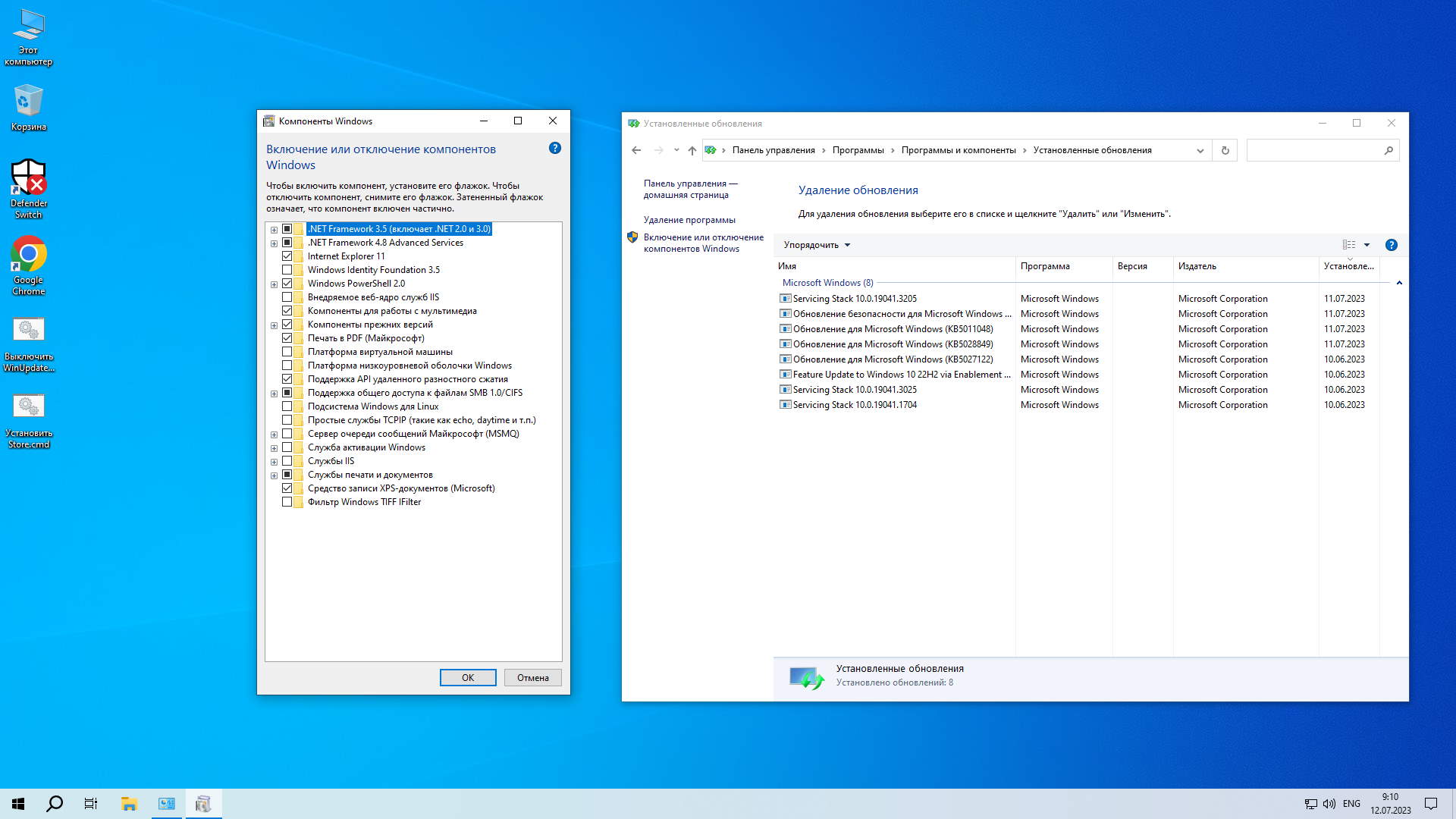Enable Windows Identity Foundation 3.5 checkbox
This screenshot has width=1456, height=819.
287,270
